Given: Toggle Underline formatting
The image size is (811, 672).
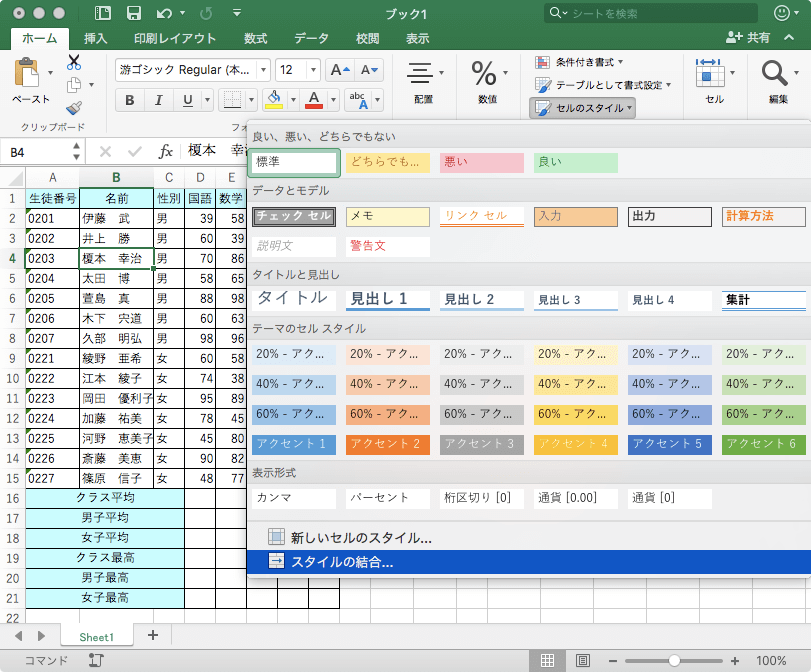Looking at the screenshot, I should (x=188, y=100).
